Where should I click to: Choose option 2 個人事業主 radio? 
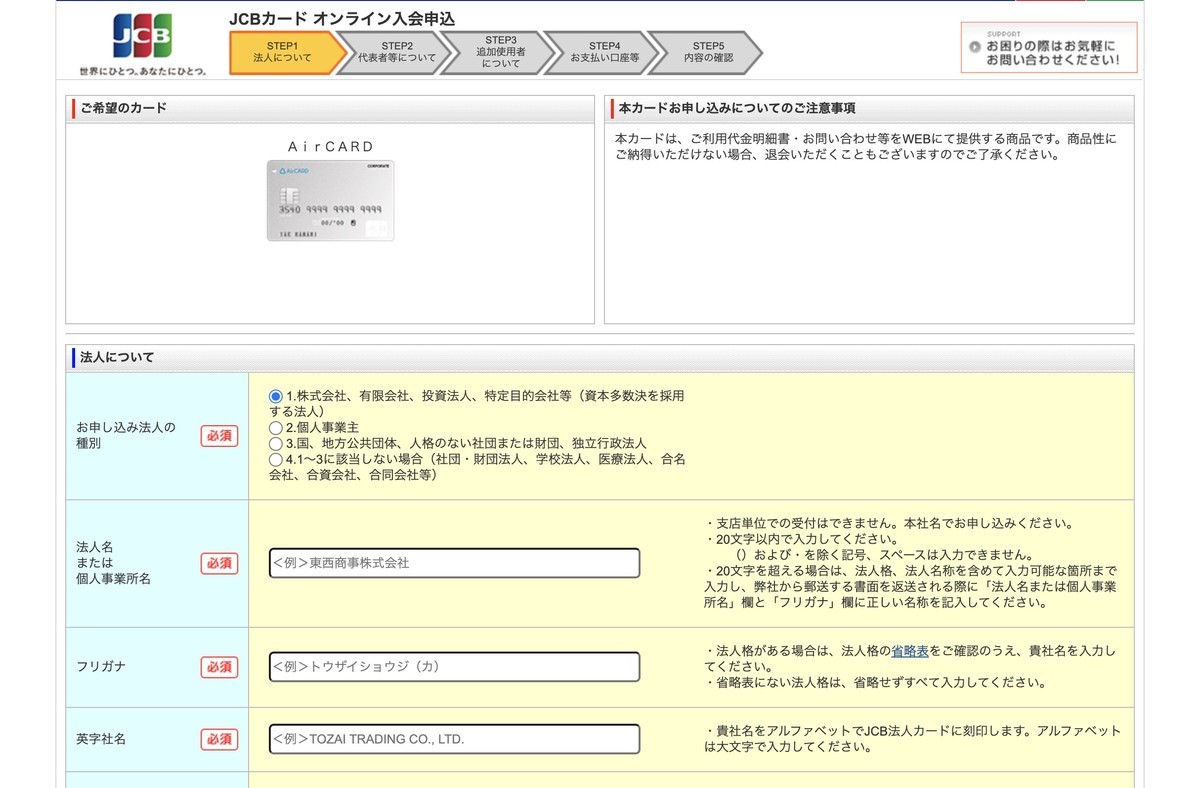(x=276, y=427)
